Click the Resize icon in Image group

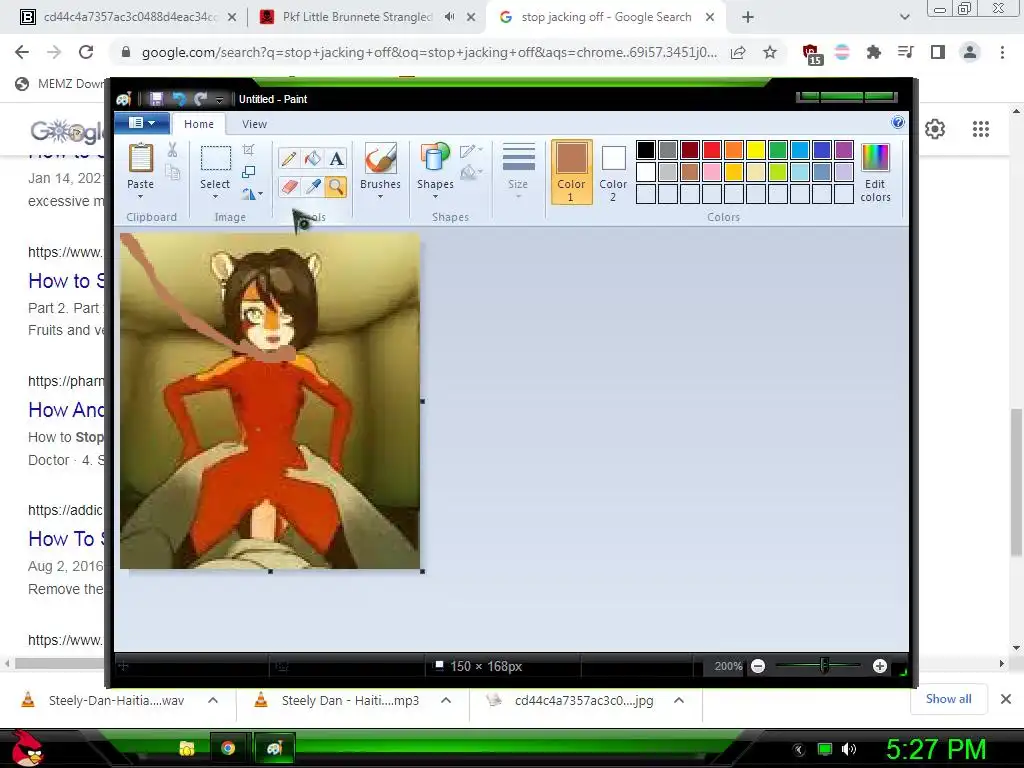tap(248, 172)
